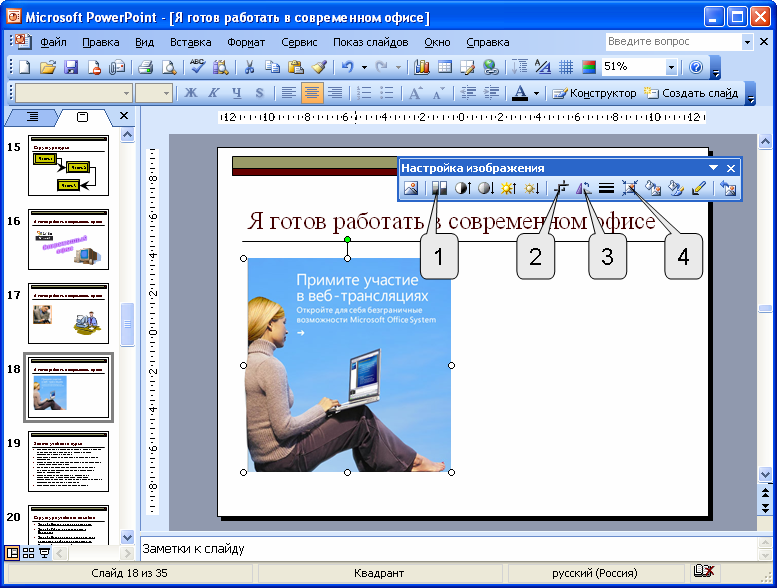Toggle center alignment
The width and height of the screenshot is (777, 588).
312,93
